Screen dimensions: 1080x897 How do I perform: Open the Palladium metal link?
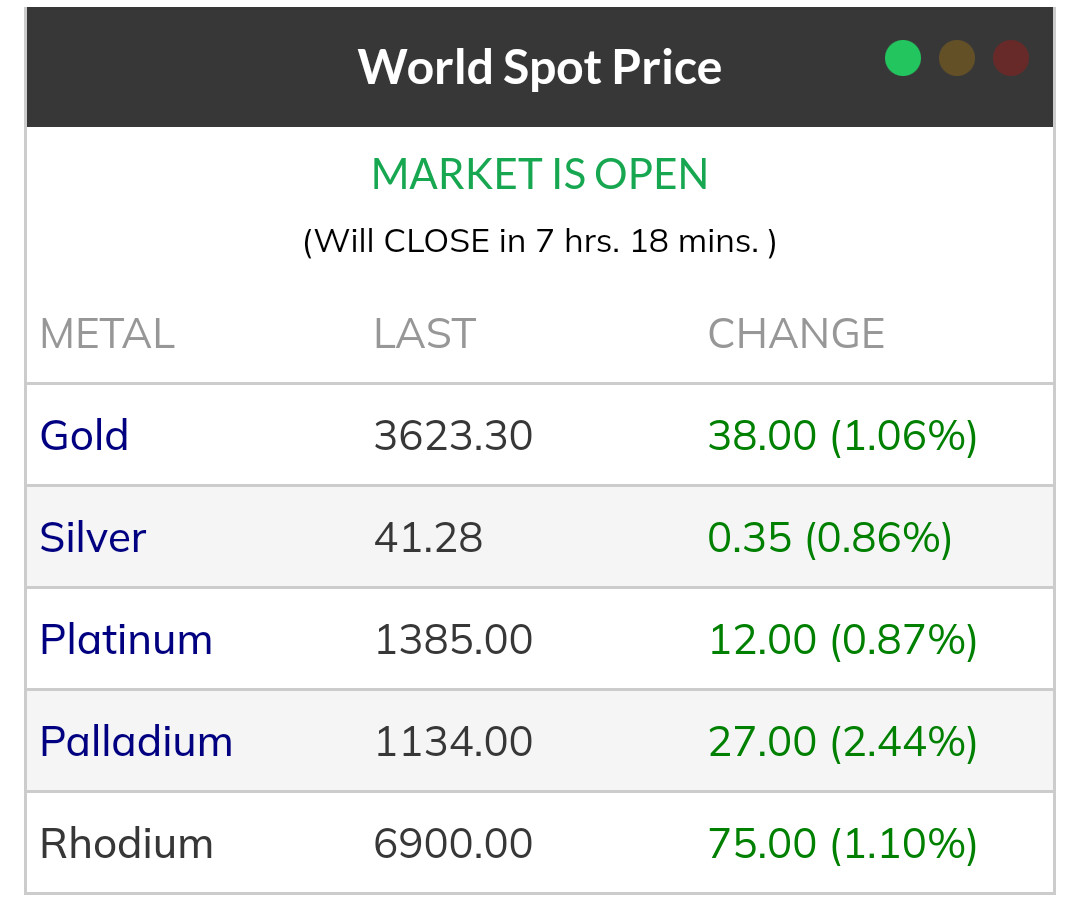[x=136, y=742]
